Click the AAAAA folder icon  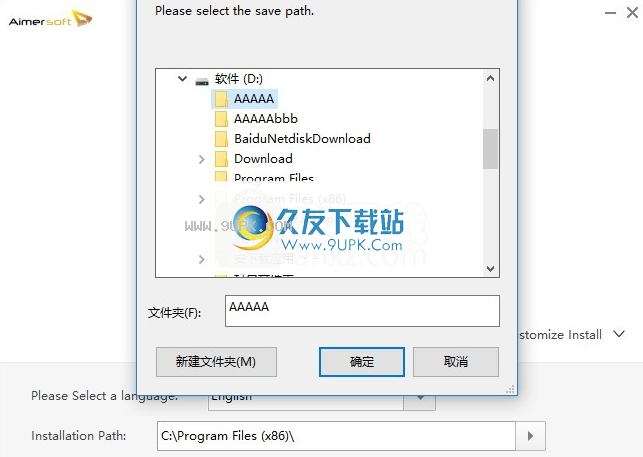point(221,99)
